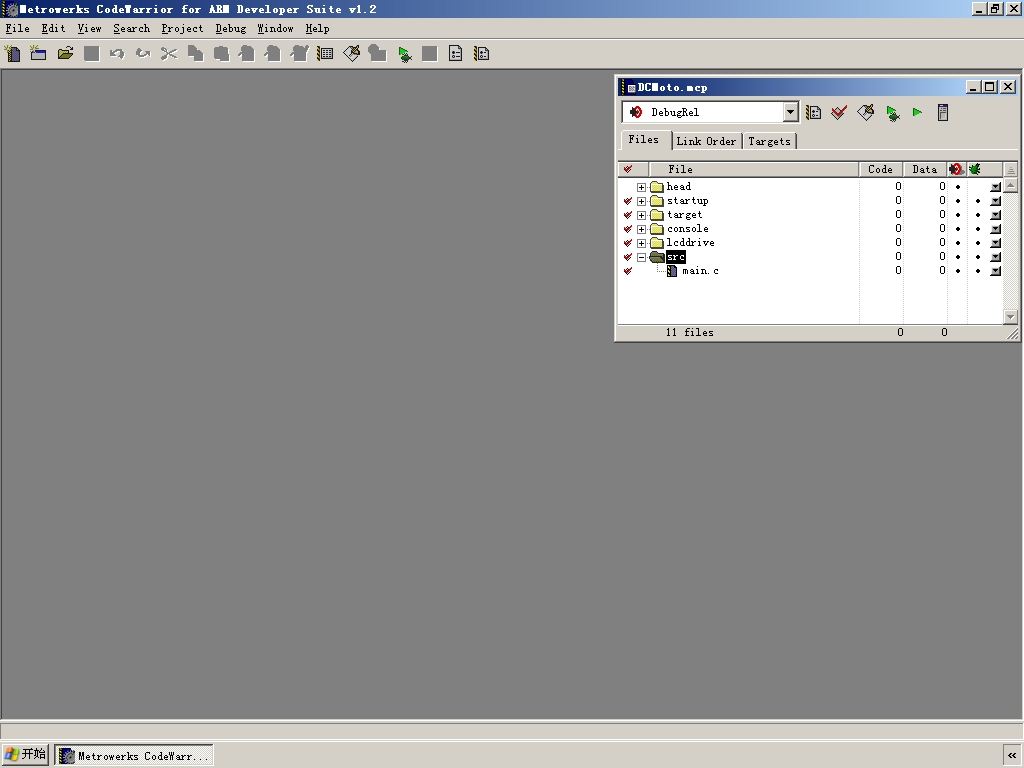This screenshot has height=768, width=1024.
Task: Click the Open folder toolbar icon
Action: click(x=65, y=54)
